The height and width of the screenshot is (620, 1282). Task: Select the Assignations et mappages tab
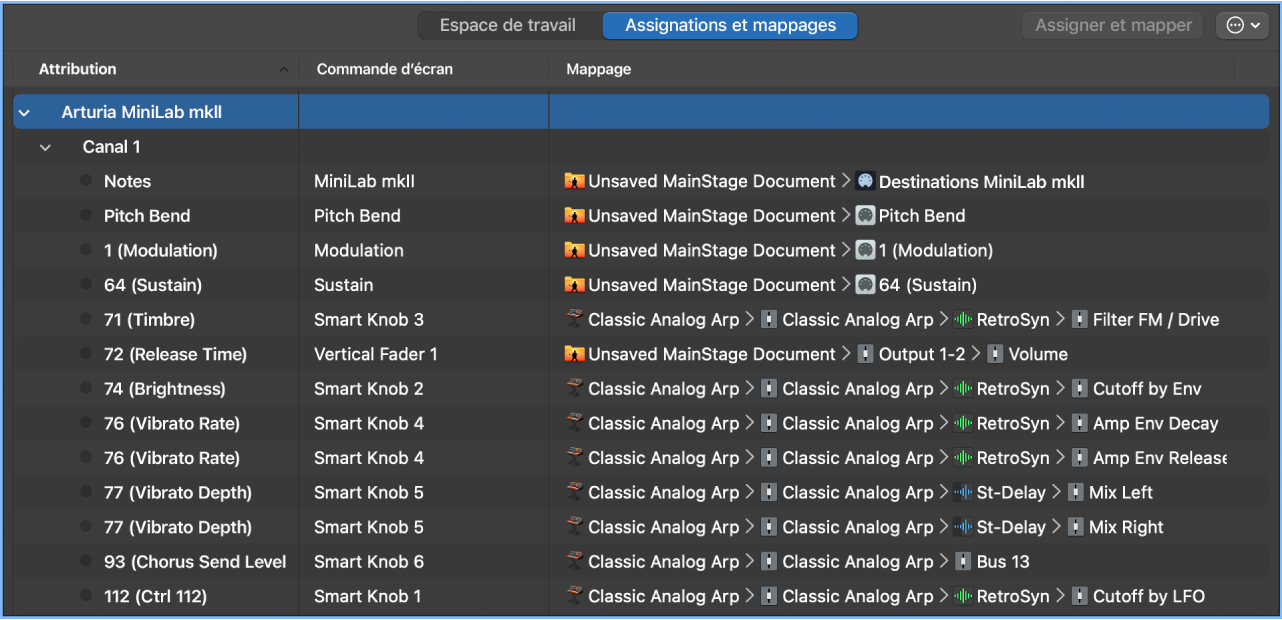tap(729, 25)
